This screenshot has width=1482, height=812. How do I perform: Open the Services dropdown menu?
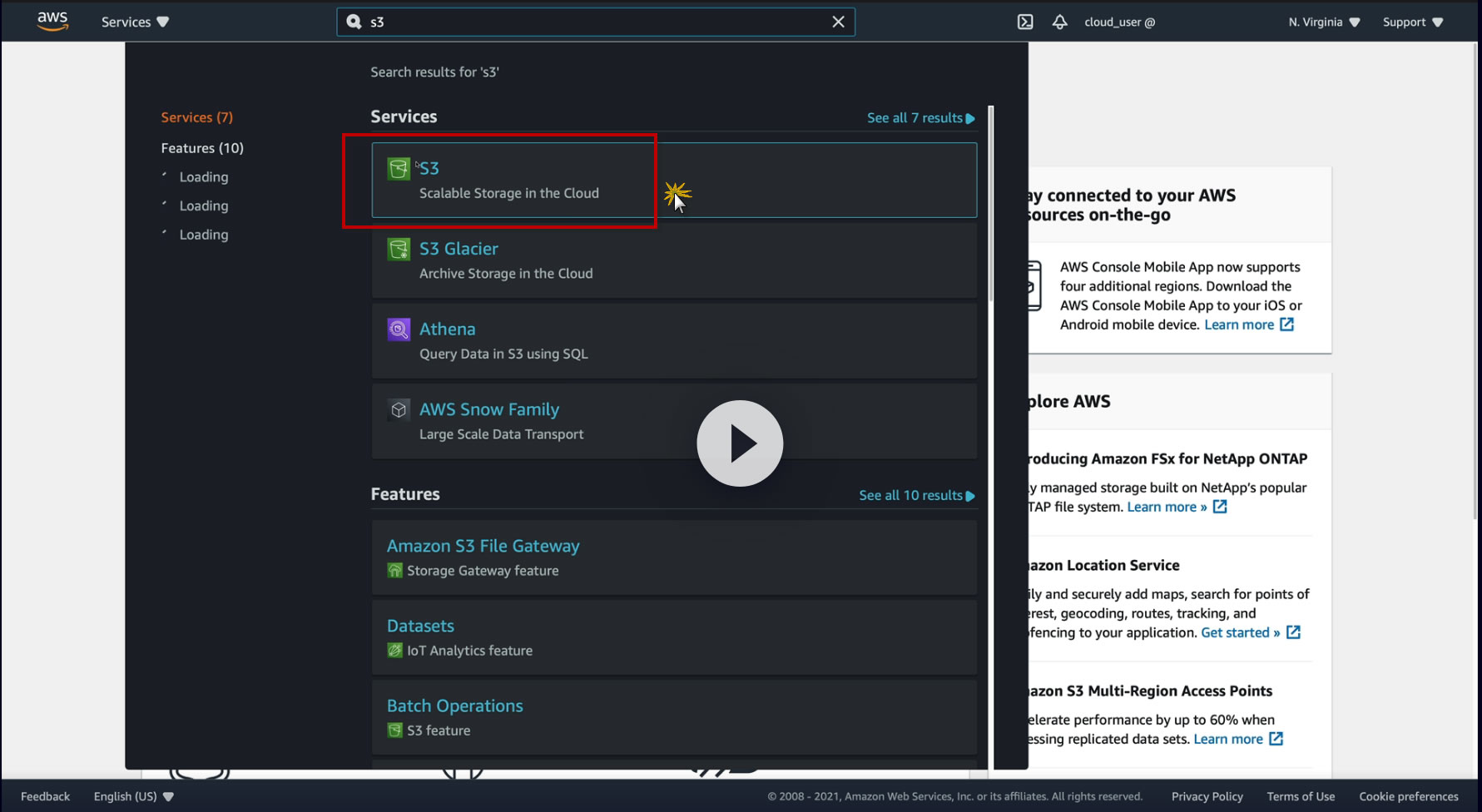coord(135,22)
